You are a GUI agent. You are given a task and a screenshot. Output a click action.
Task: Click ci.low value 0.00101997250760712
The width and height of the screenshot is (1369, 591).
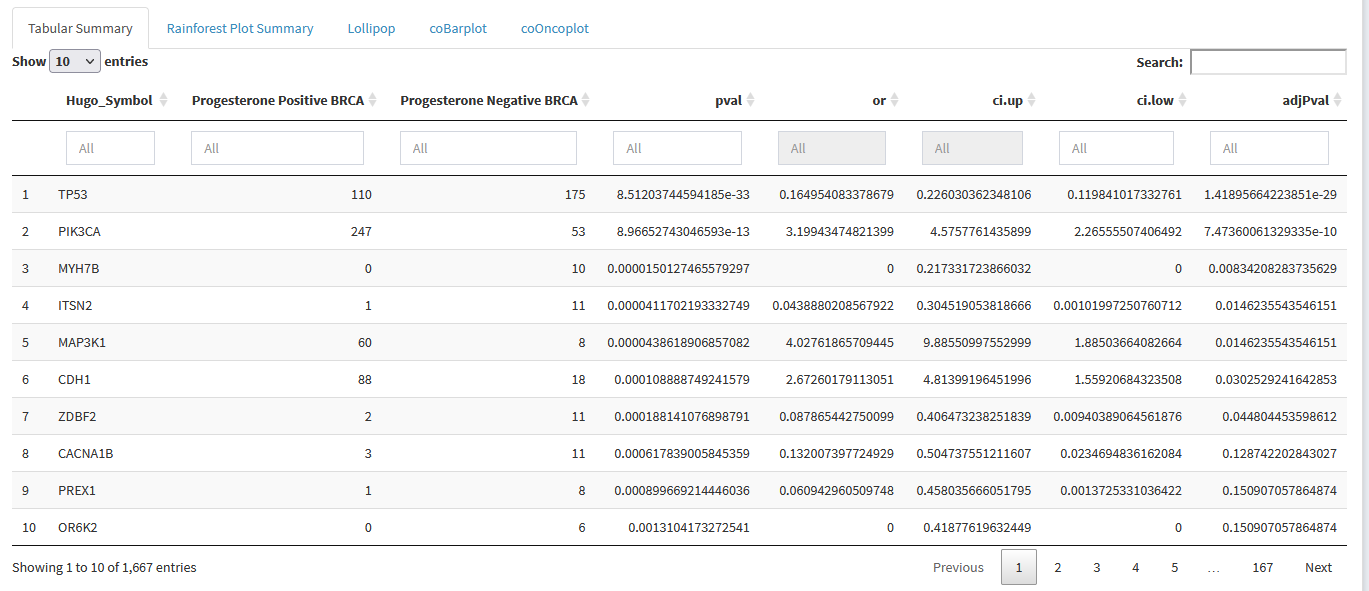[x=1117, y=305]
